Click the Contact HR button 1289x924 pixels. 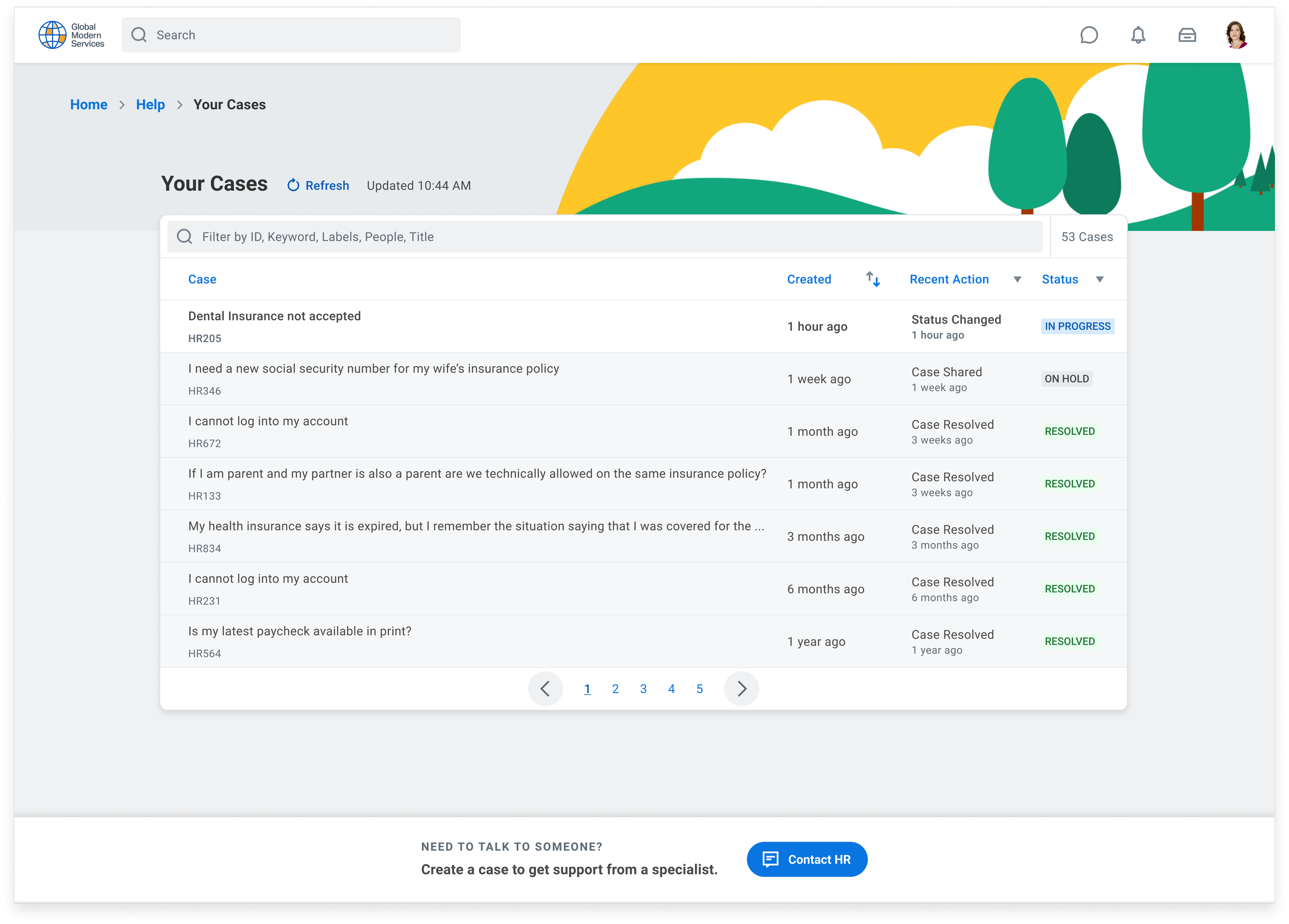[x=806, y=859]
